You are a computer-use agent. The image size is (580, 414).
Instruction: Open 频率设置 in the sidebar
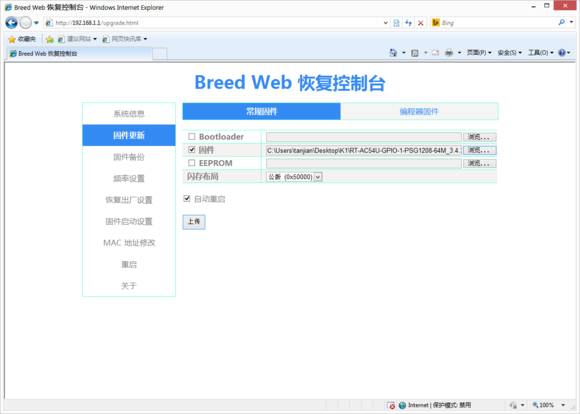point(129,179)
